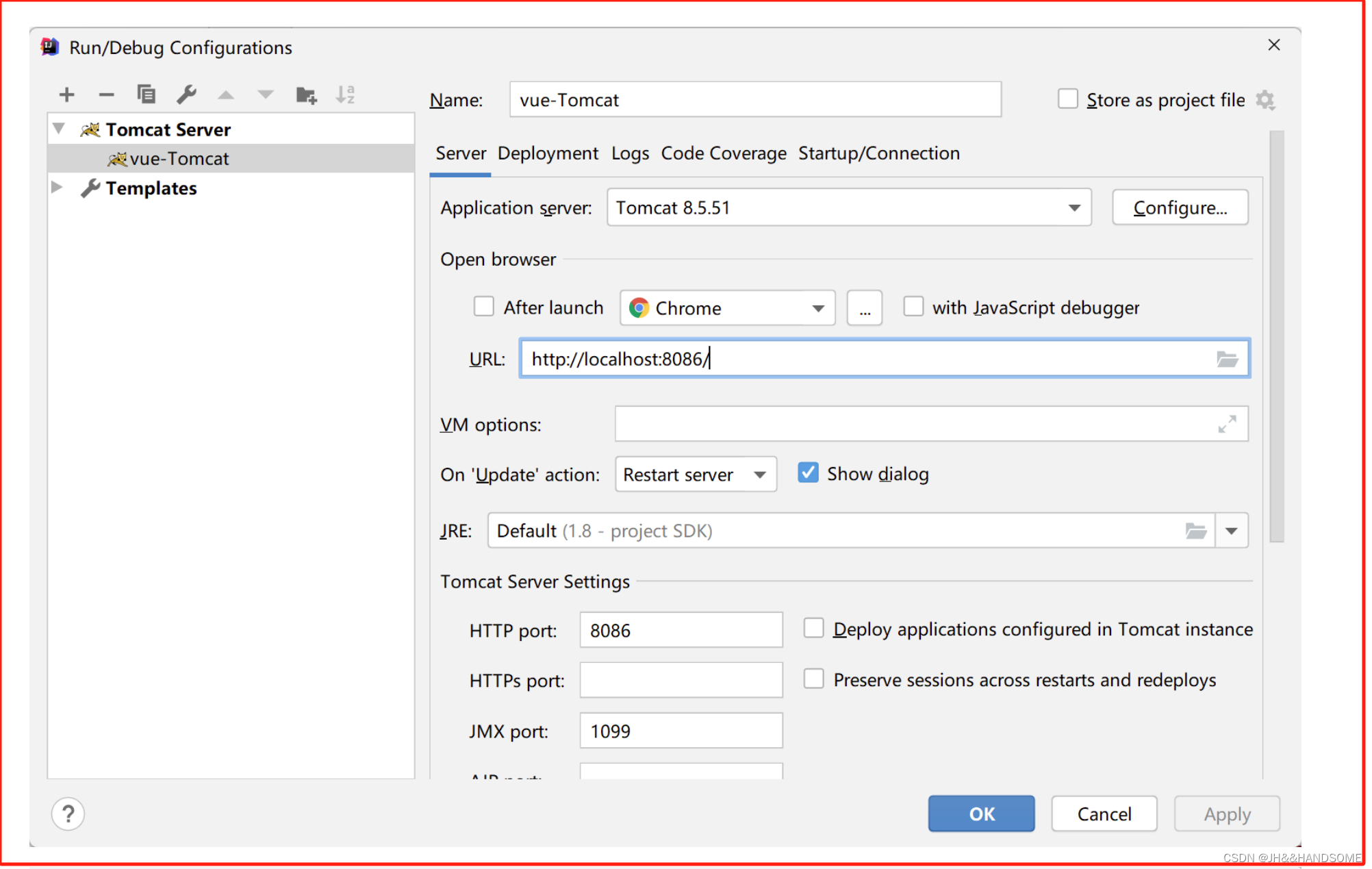The width and height of the screenshot is (1372, 869).
Task: Click the Open browser section label
Action: pyautogui.click(x=498, y=260)
